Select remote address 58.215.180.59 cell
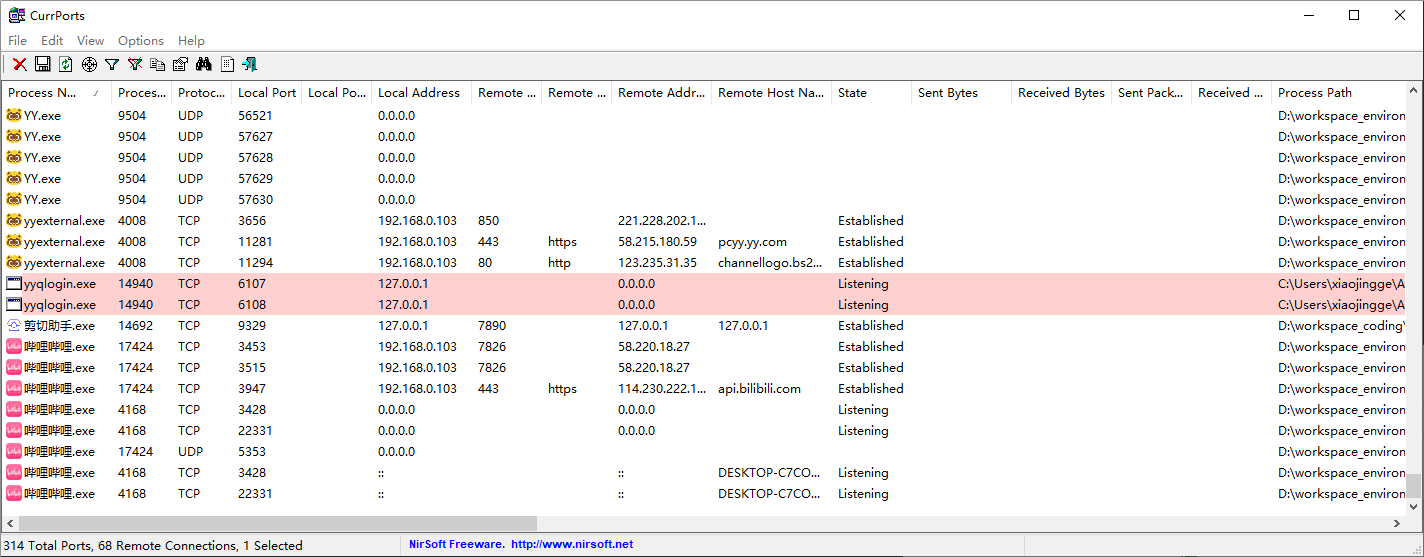Image resolution: width=1424 pixels, height=557 pixels. coord(657,241)
